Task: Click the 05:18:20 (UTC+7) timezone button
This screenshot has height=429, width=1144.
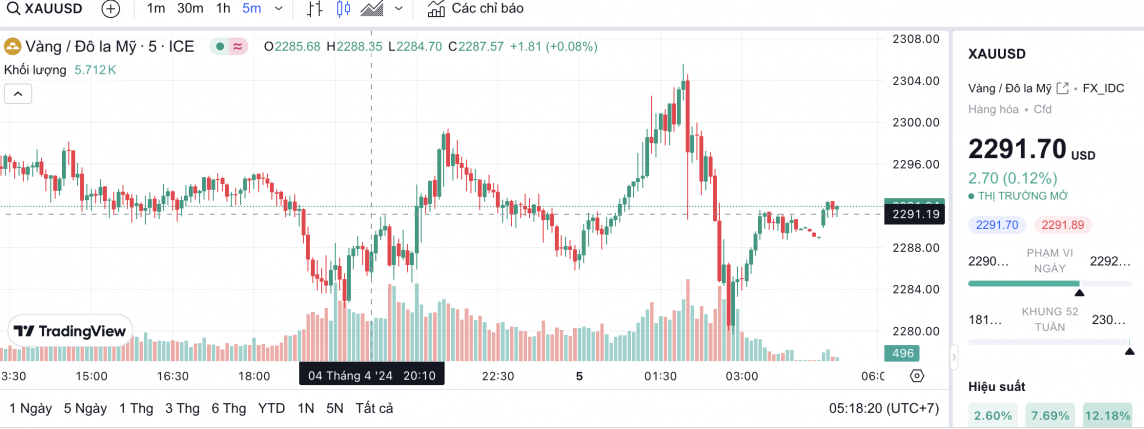Action: click(x=883, y=408)
